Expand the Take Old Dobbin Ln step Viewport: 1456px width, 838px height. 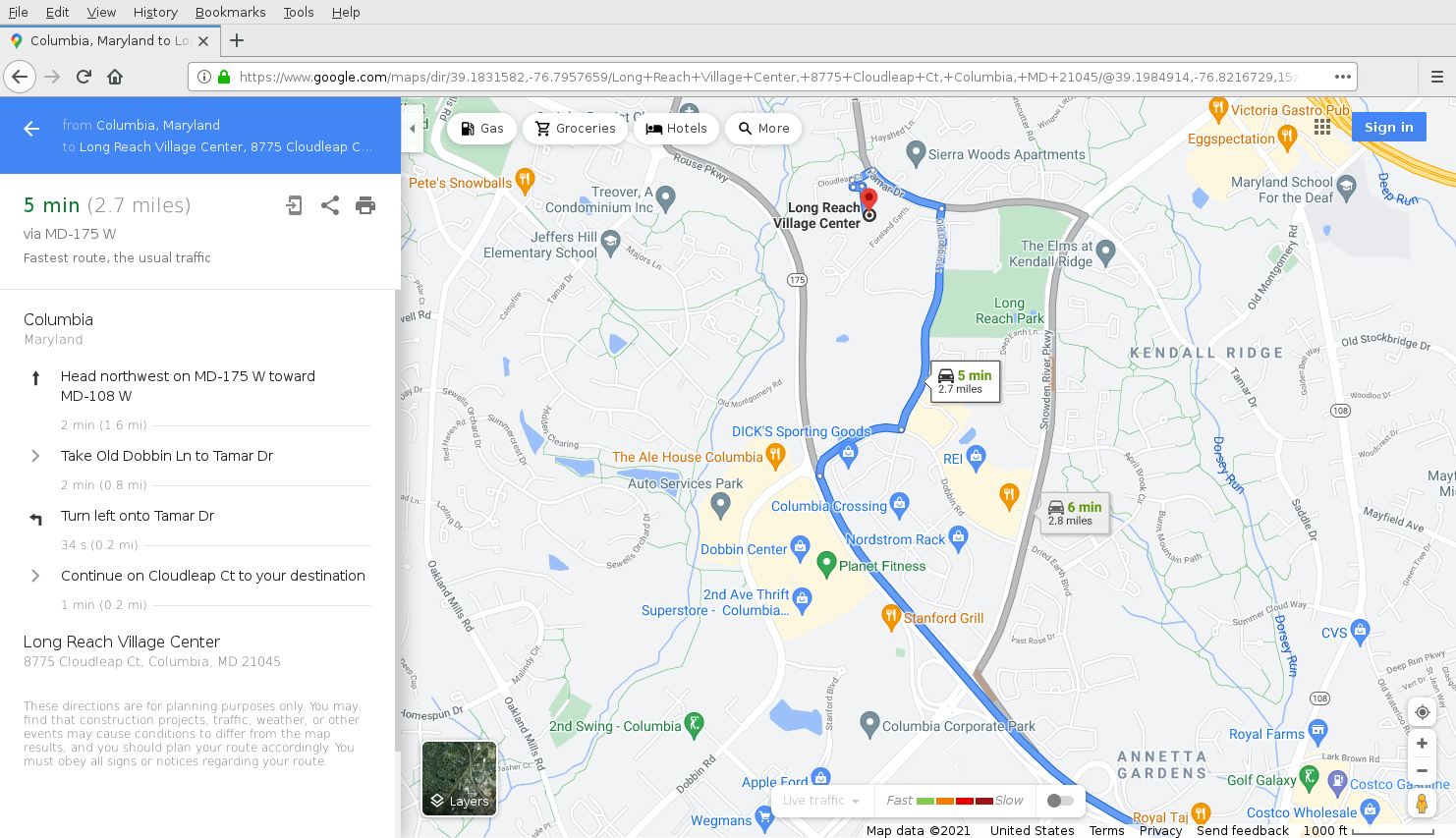tap(35, 456)
